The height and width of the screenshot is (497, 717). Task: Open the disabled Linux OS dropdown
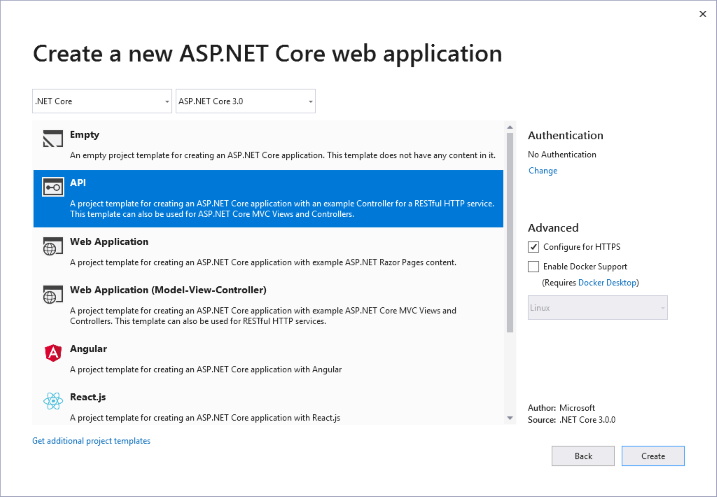tap(597, 308)
